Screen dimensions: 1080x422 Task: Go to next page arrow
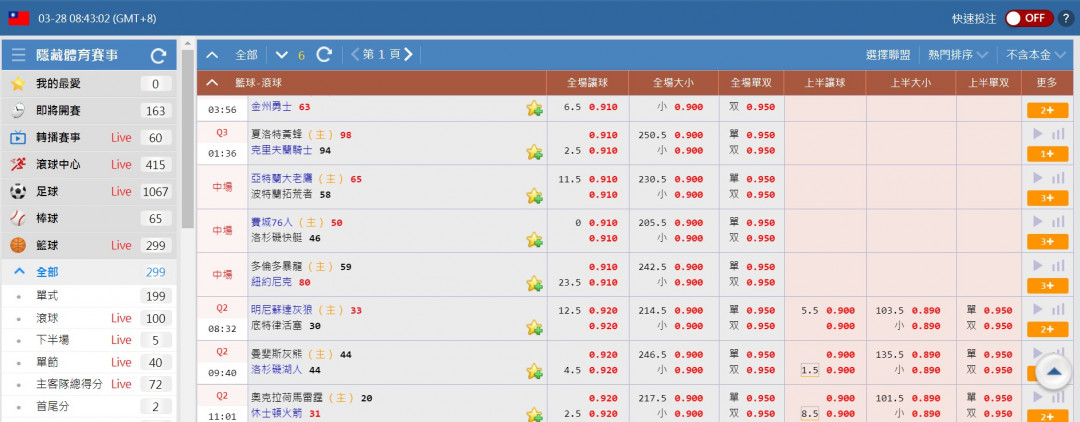pyautogui.click(x=408, y=54)
